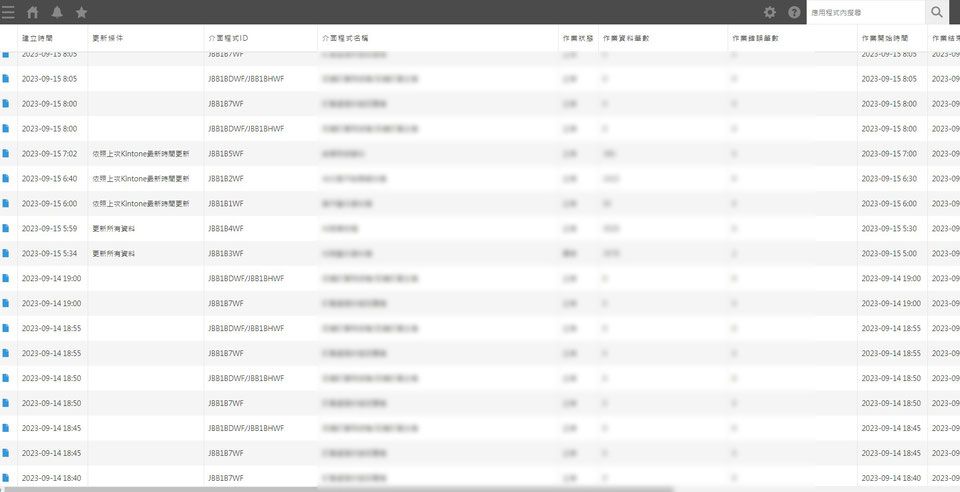Open record icon for 2023-09-15 8:05 JBB1BDWF/JBB1BHWF row

[x=6, y=79]
